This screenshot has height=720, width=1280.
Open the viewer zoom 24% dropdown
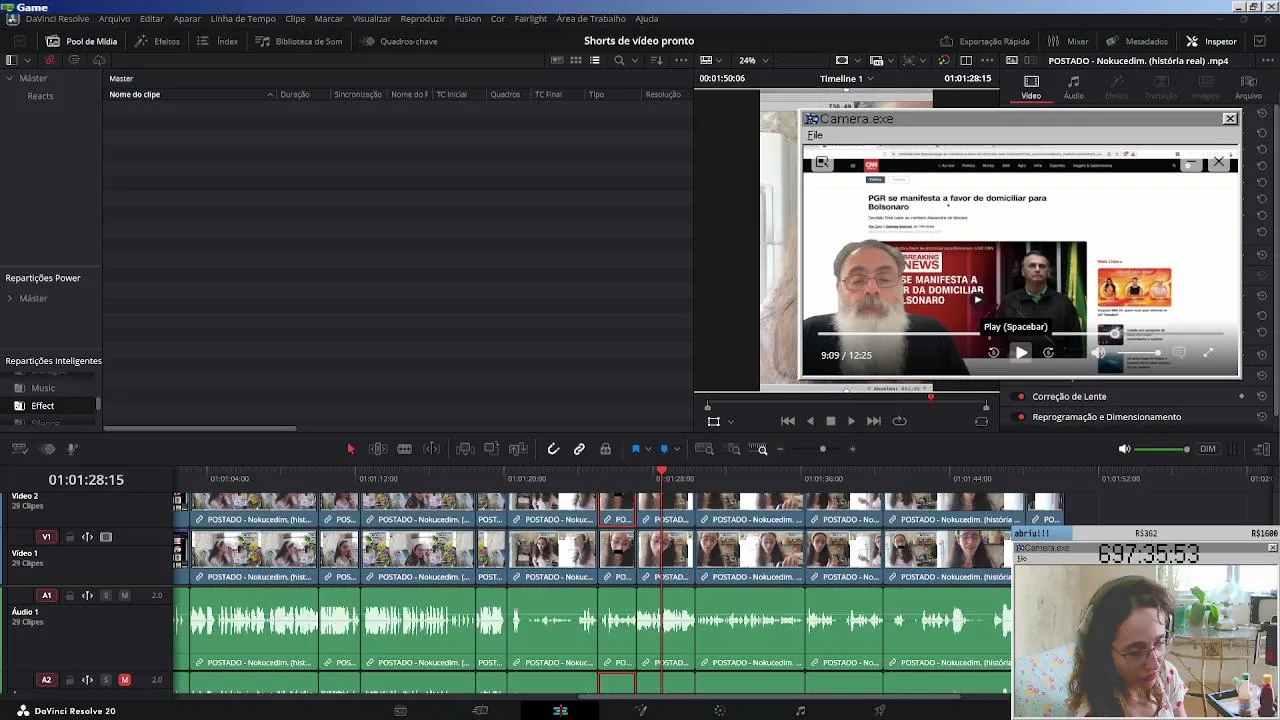point(754,60)
